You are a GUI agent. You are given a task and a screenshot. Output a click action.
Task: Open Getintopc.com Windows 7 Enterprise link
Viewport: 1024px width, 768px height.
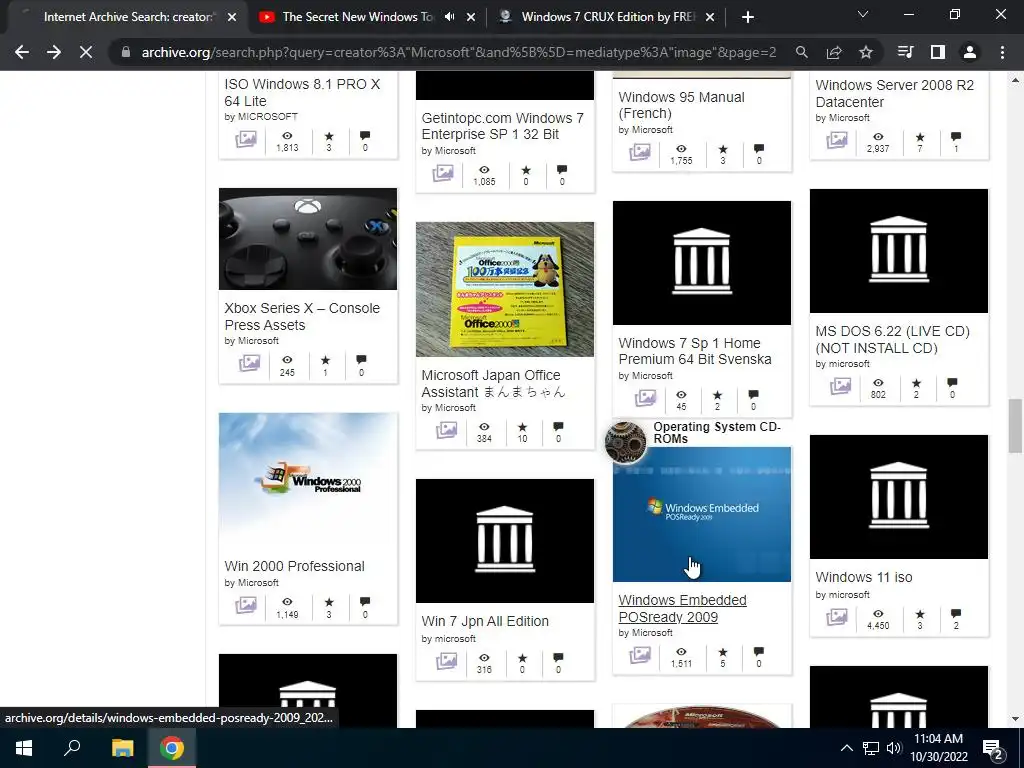point(502,126)
